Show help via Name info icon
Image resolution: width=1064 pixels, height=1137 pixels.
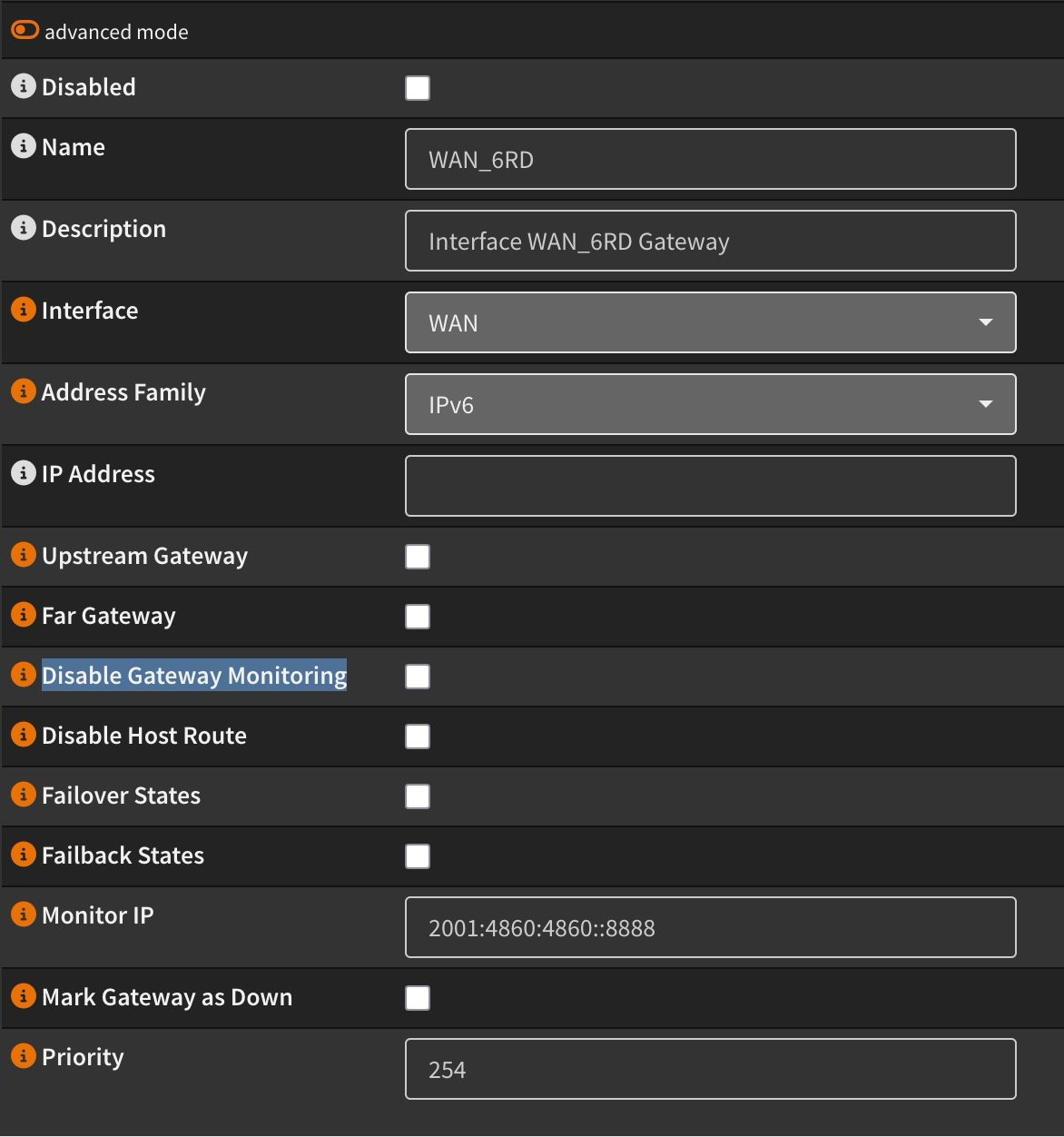(23, 146)
